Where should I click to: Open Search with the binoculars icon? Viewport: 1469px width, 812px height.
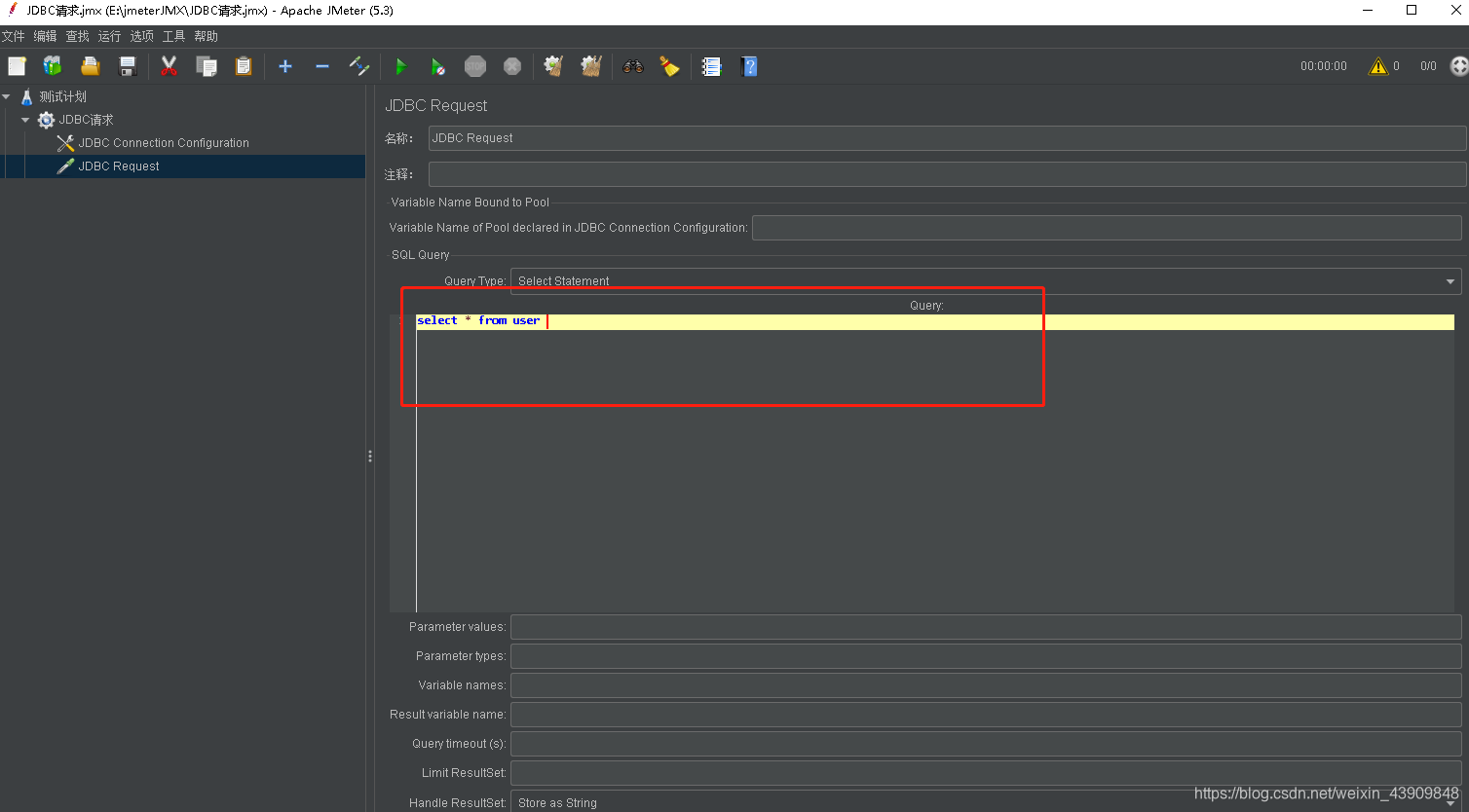point(633,66)
